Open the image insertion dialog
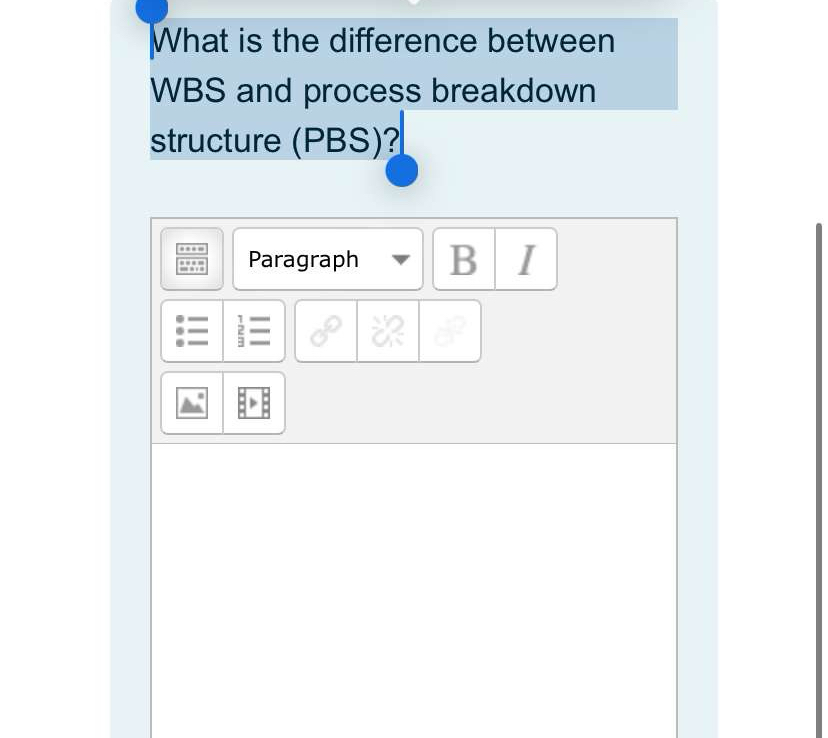The width and height of the screenshot is (828, 738). tap(192, 403)
